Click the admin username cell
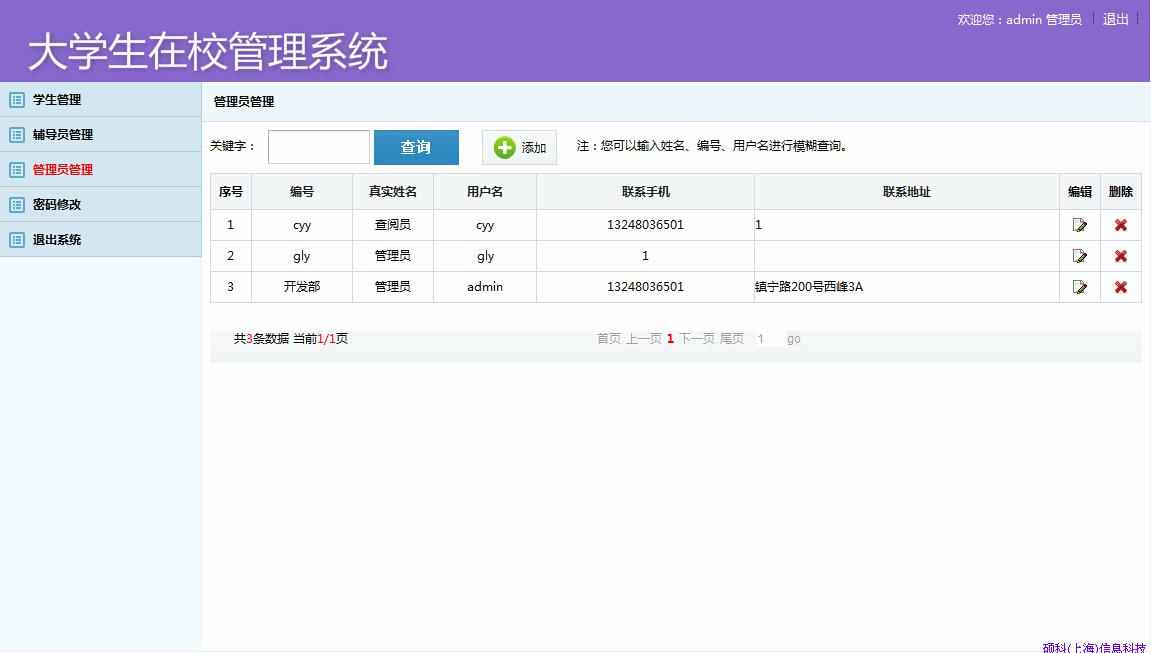 pyautogui.click(x=484, y=287)
